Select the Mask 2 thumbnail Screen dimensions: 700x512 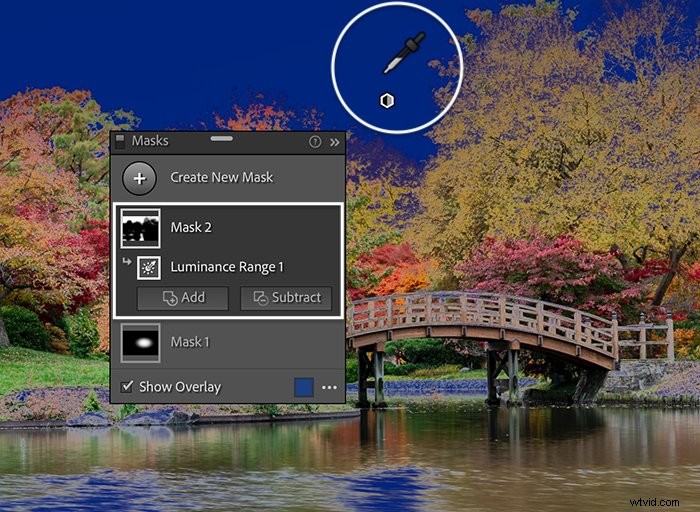[140, 228]
